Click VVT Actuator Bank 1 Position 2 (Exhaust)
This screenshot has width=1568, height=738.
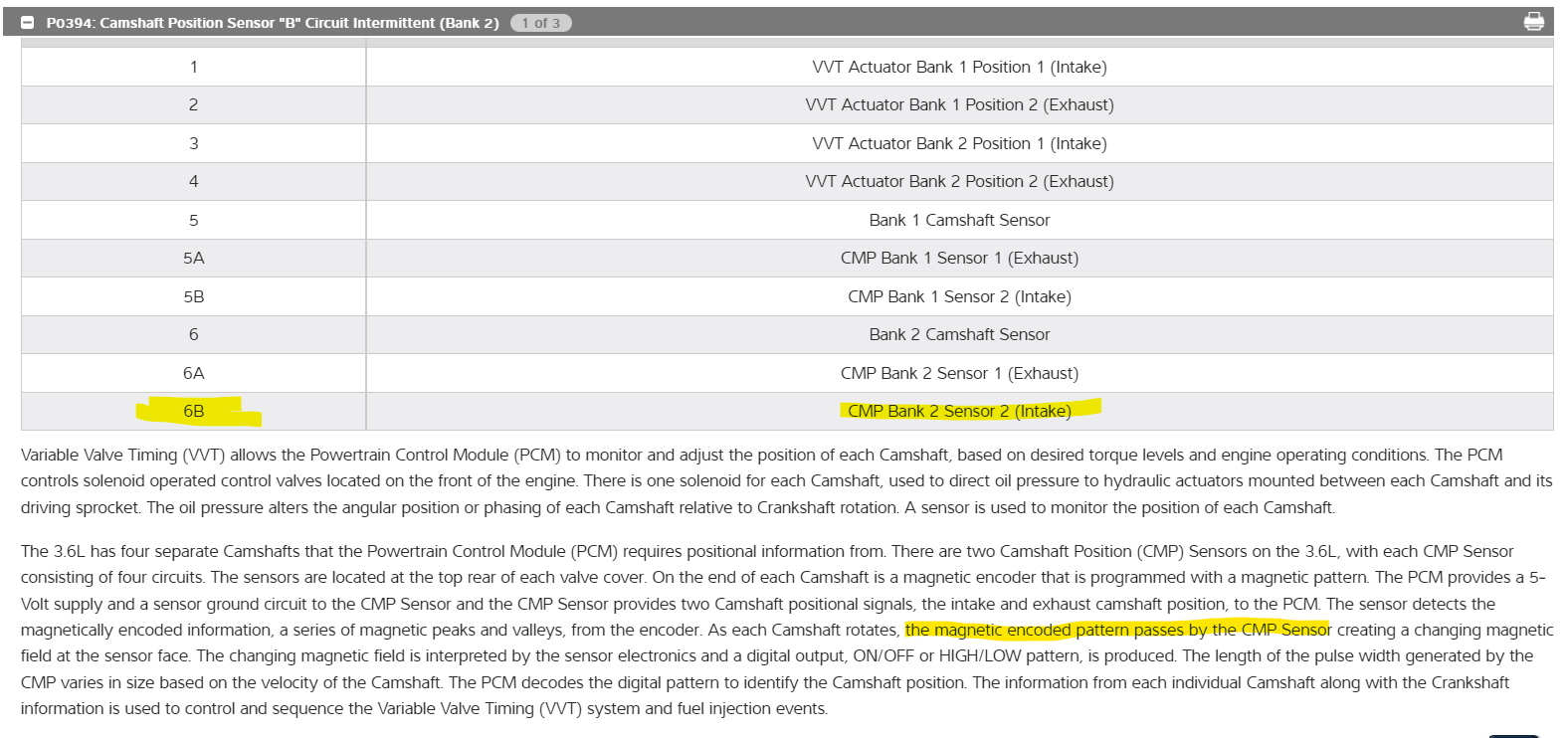coord(959,104)
